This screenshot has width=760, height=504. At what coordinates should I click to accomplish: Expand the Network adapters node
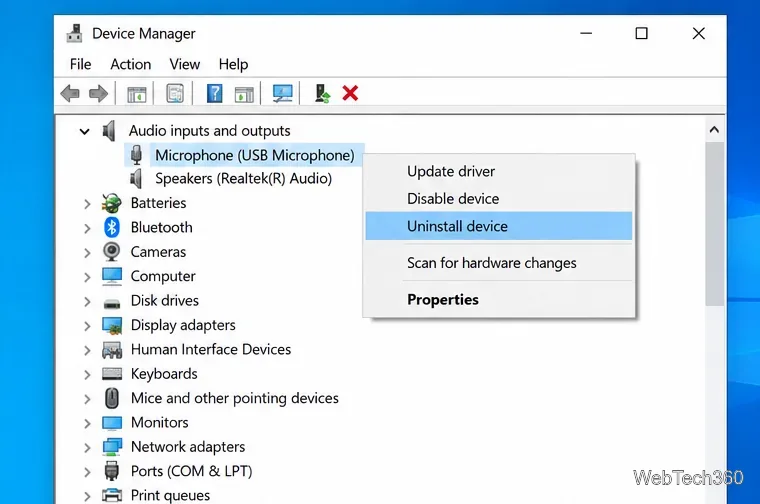pos(87,447)
